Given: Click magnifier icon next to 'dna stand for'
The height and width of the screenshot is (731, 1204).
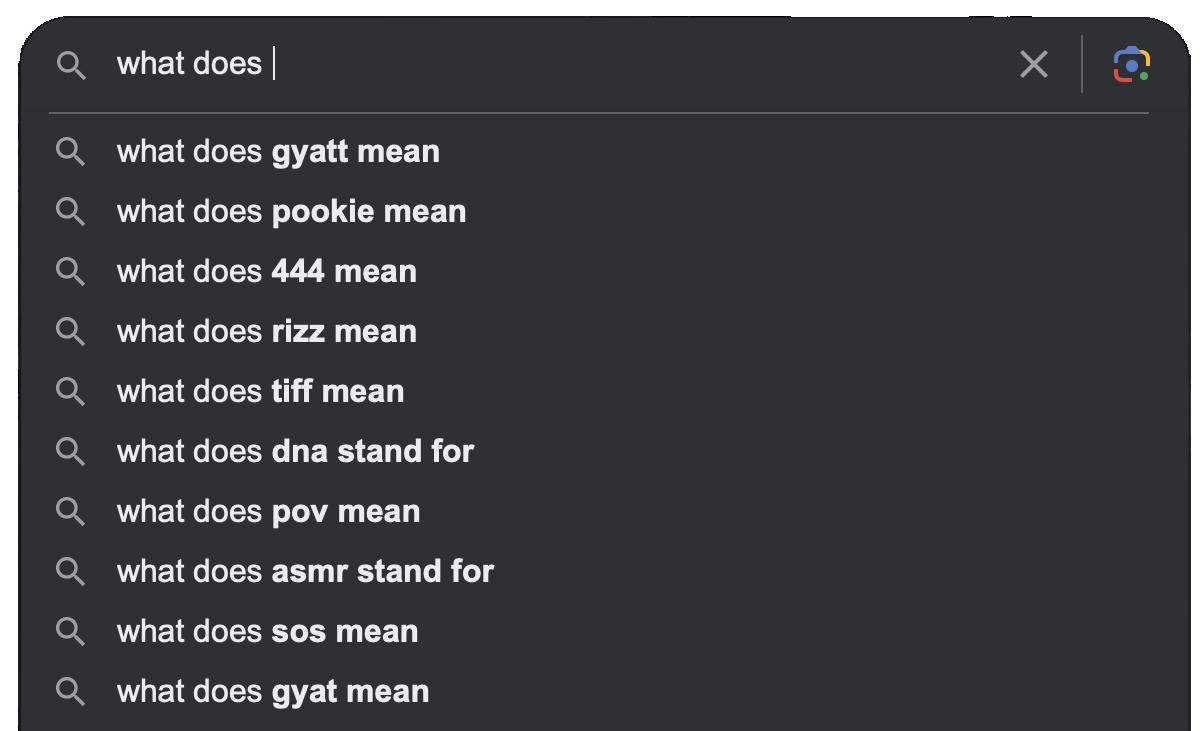Looking at the screenshot, I should [x=70, y=452].
